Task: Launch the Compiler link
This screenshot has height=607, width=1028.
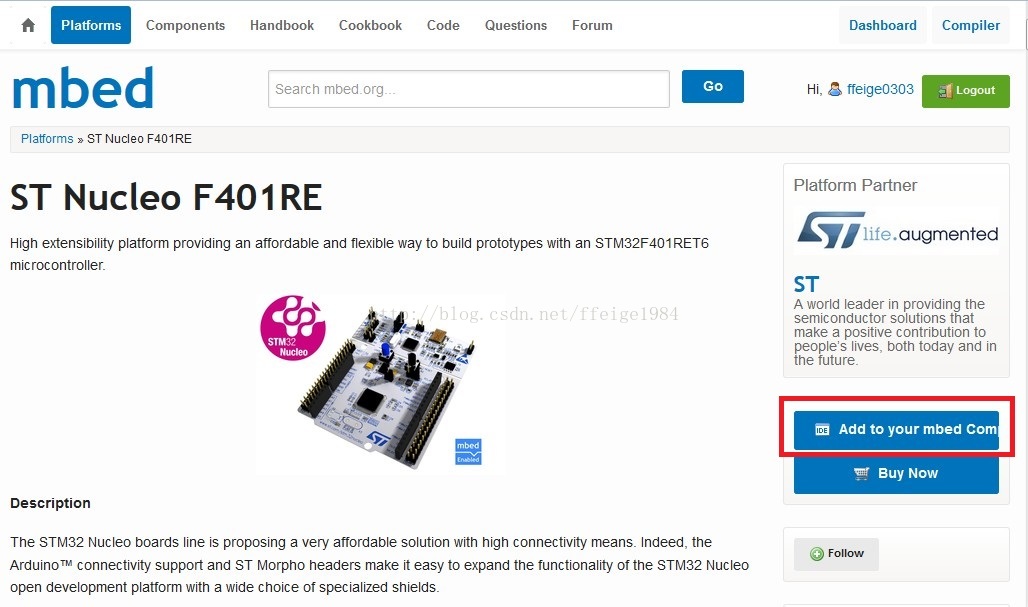Action: click(x=971, y=26)
